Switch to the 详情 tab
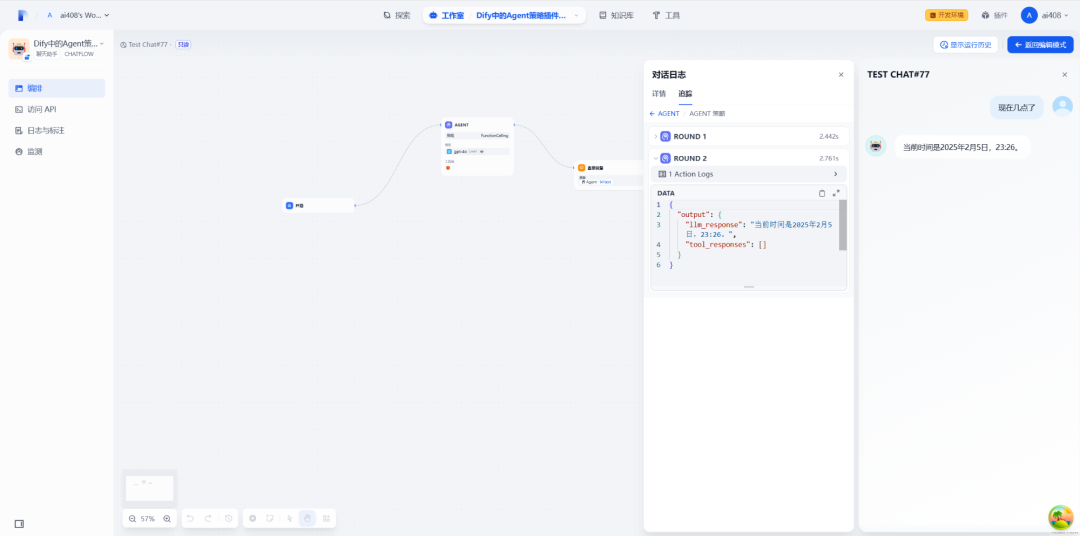 pos(659,93)
